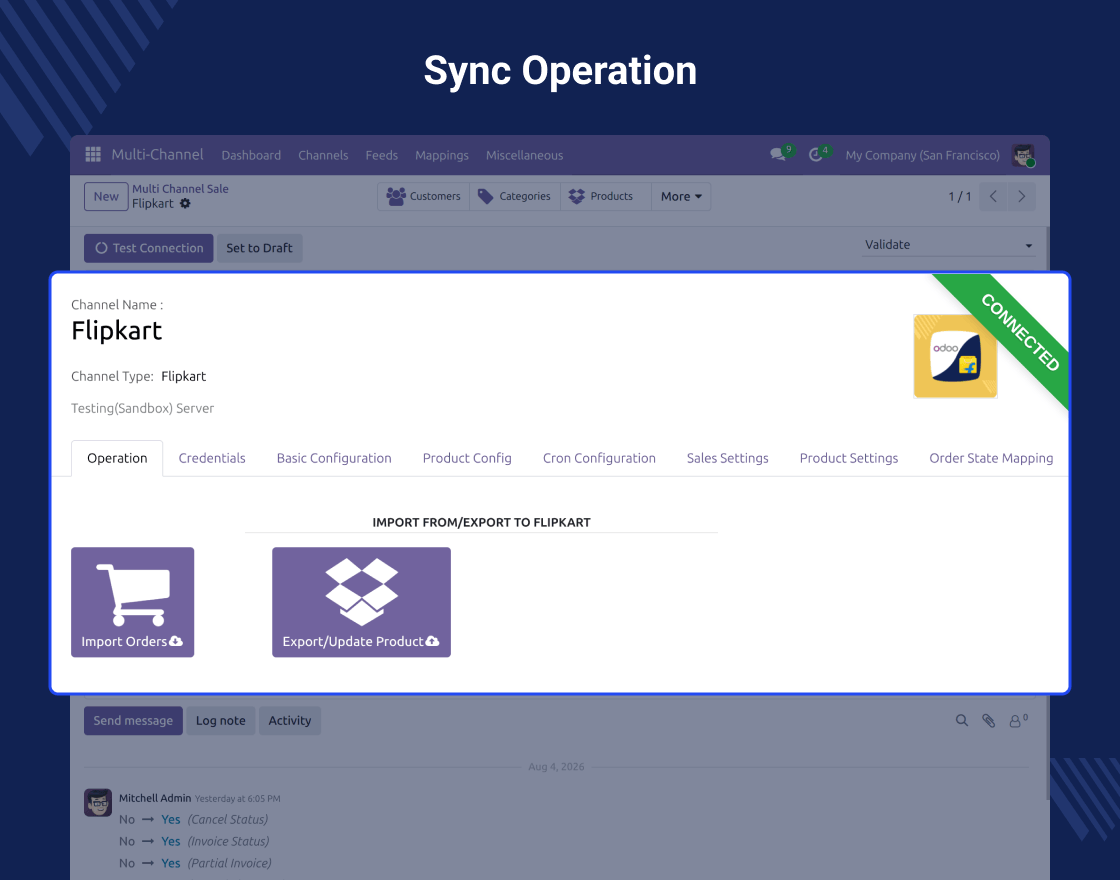Screen dimensions: 1120x880
Task: Click the Multi-Channel app title
Action: 157,154
